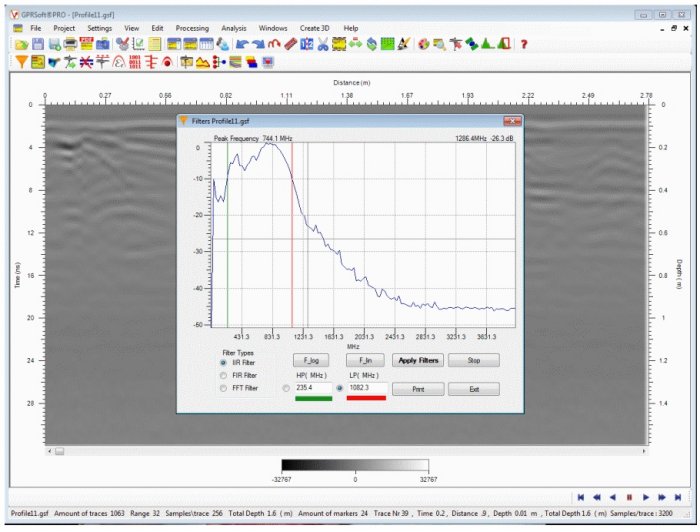Screen dimensions: 700x532
Task: Click the orange filter funnel icon
Action: coord(21,62)
